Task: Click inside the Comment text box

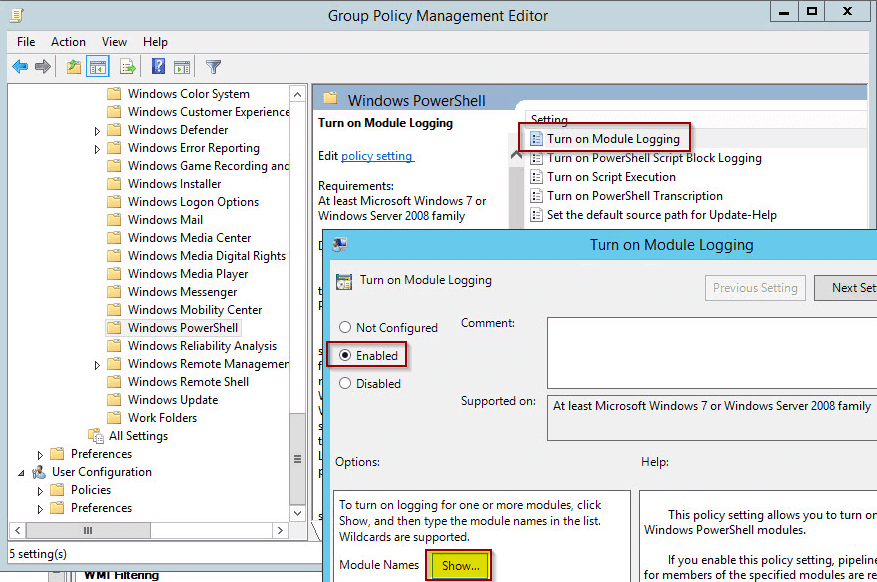Action: point(712,353)
